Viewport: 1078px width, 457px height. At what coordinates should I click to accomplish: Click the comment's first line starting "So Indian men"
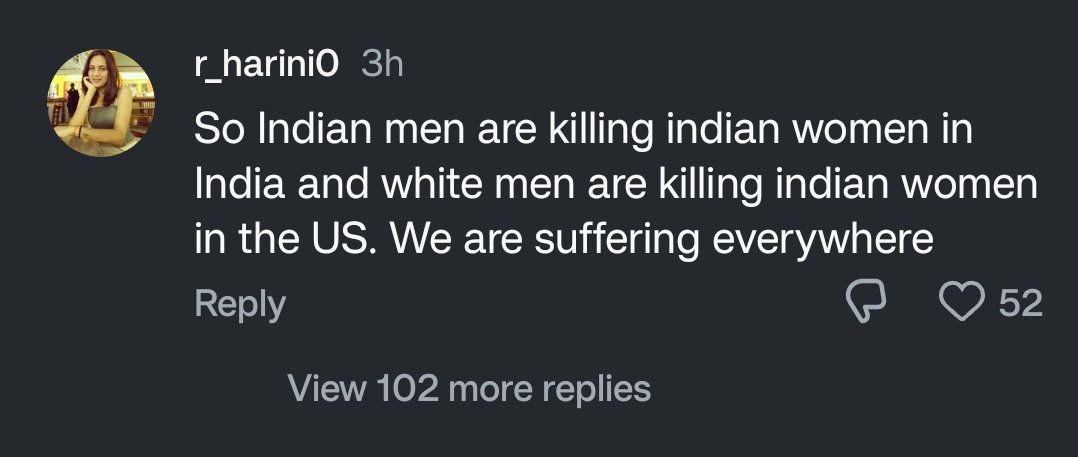point(584,132)
